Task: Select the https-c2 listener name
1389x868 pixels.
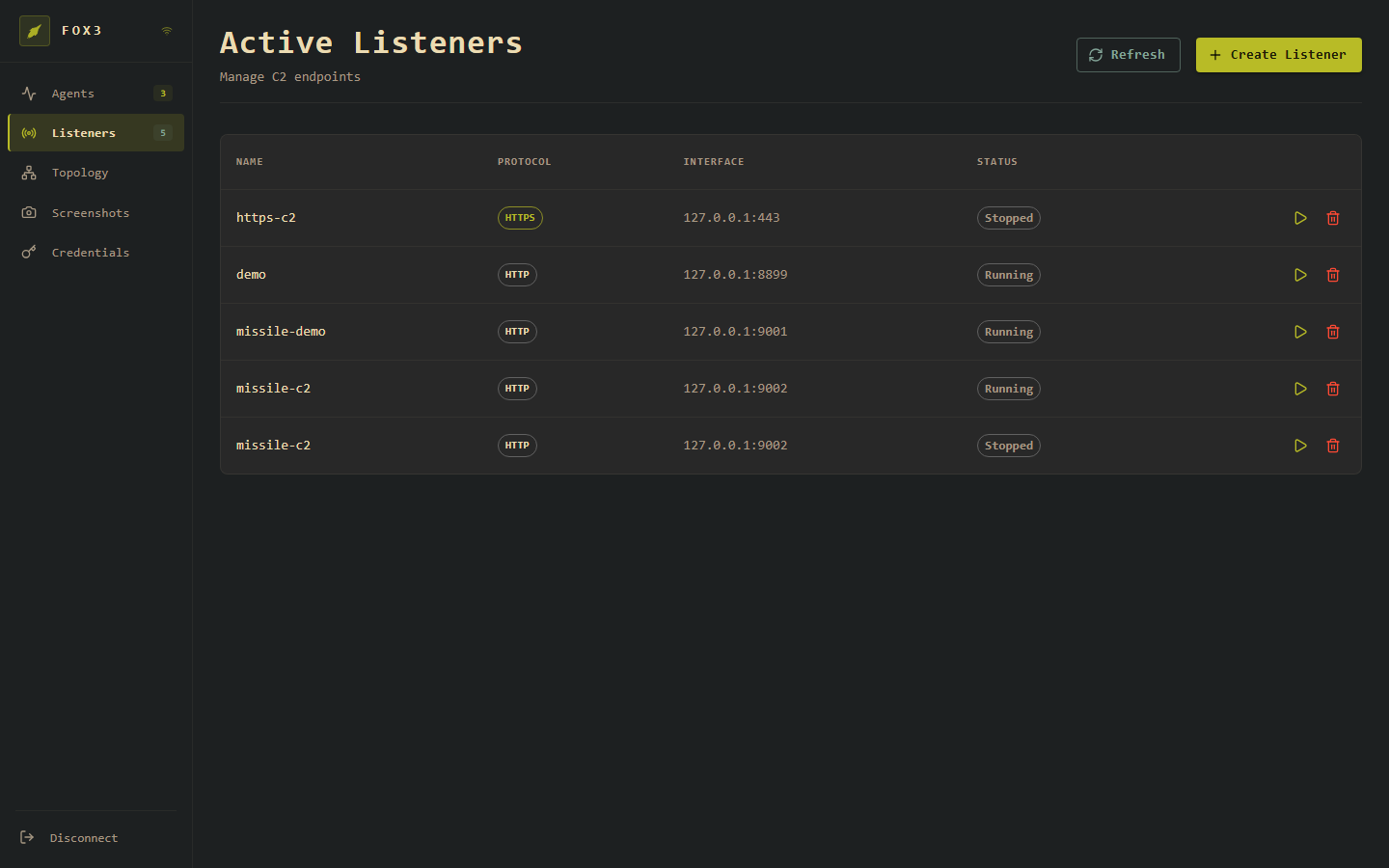Action: click(x=266, y=218)
